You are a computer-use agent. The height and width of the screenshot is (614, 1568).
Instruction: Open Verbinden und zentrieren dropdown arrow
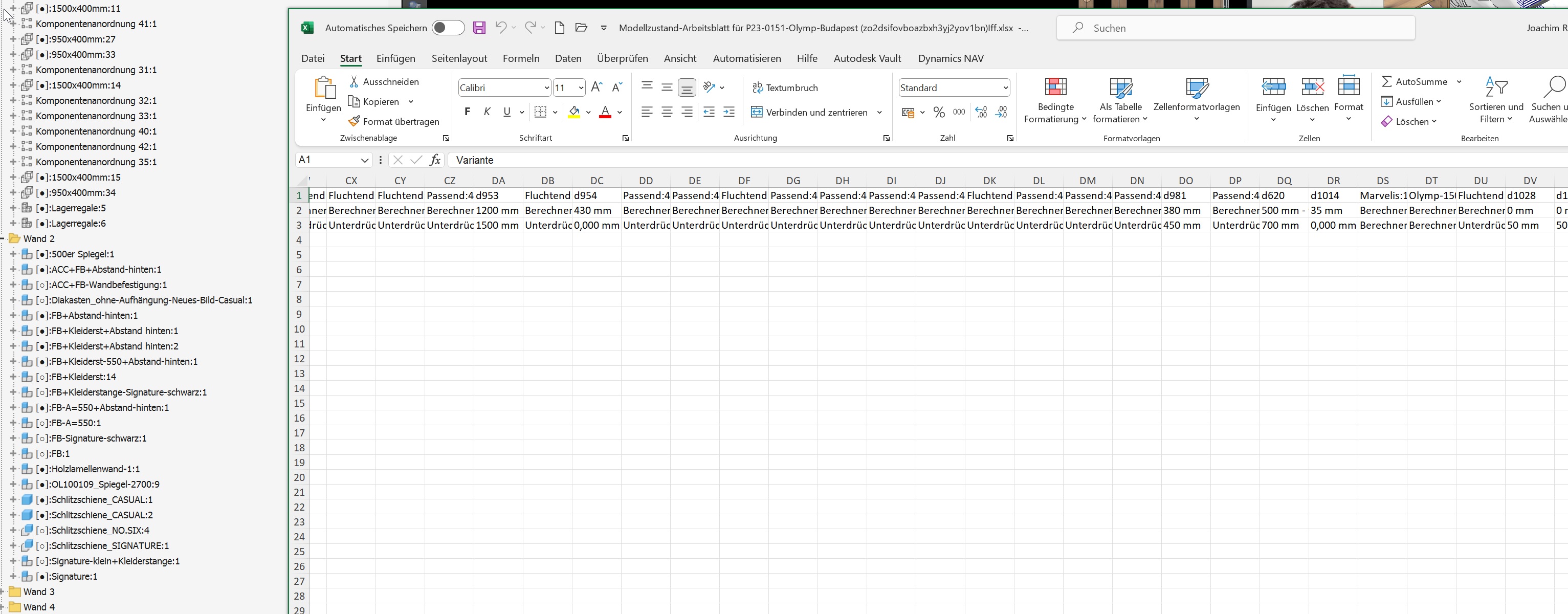pos(879,112)
